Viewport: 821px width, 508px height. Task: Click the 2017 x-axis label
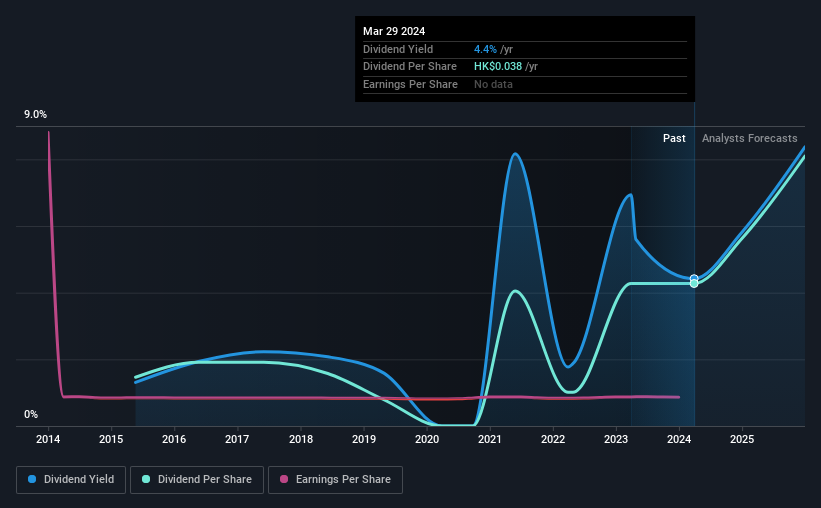click(x=237, y=439)
